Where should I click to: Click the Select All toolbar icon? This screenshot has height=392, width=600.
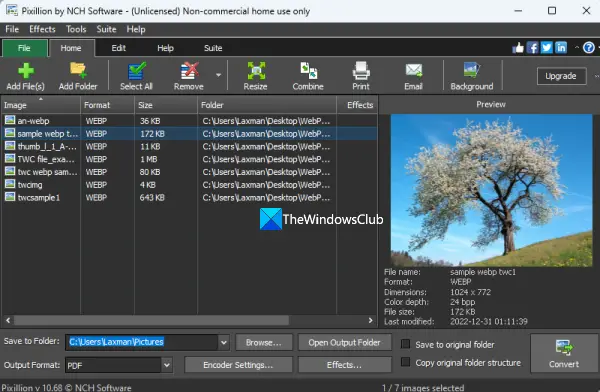click(137, 71)
